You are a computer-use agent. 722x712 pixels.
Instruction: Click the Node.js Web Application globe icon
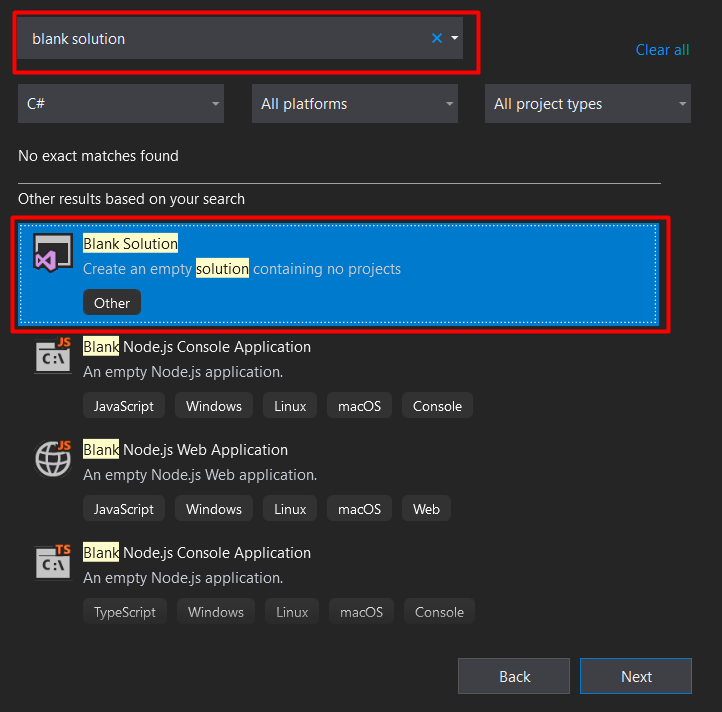click(x=52, y=458)
